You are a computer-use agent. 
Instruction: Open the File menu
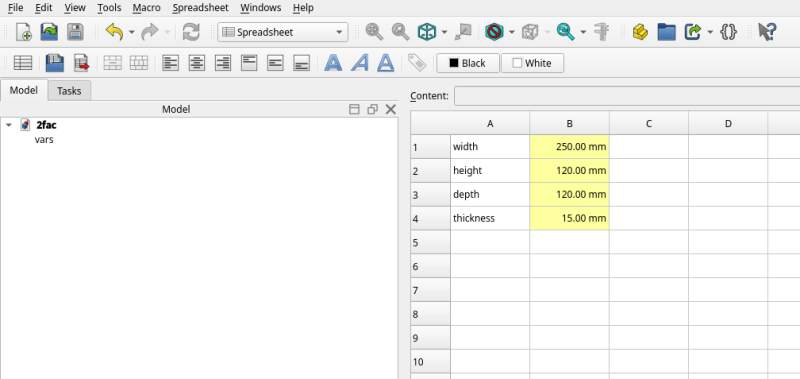coord(15,8)
